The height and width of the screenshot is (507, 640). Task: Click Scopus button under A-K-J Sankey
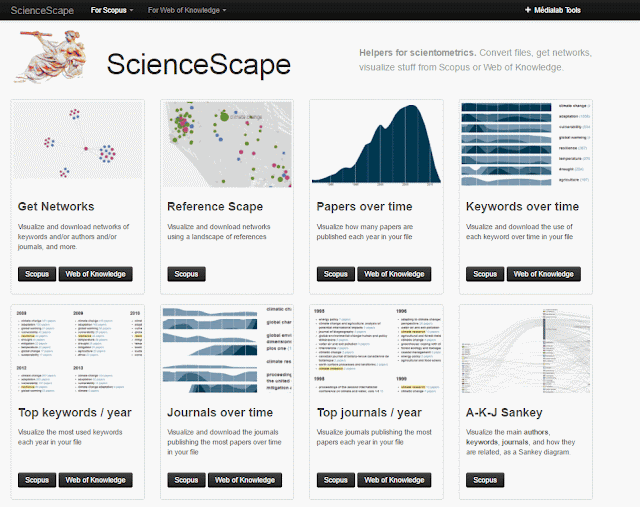[x=485, y=480]
